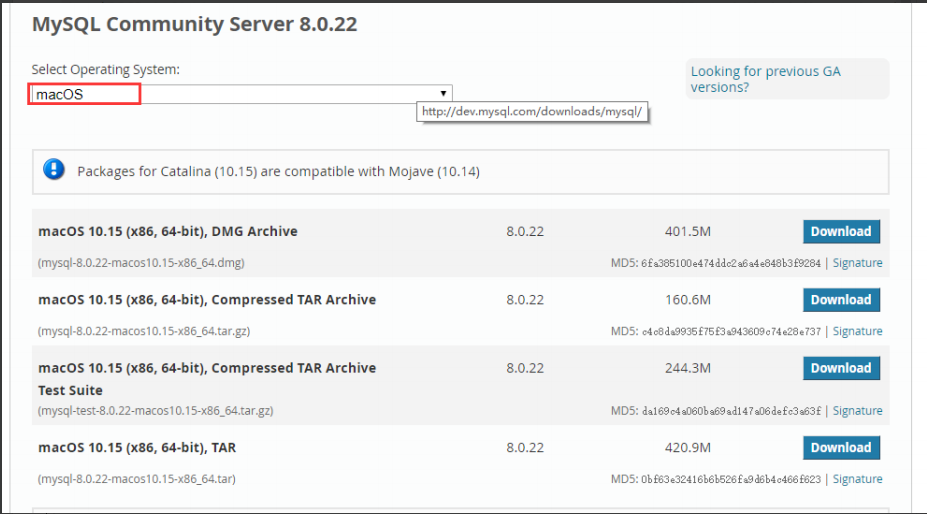The height and width of the screenshot is (514, 927).
Task: Download the macOS 10.15 DMG Archive
Action: coord(841,231)
